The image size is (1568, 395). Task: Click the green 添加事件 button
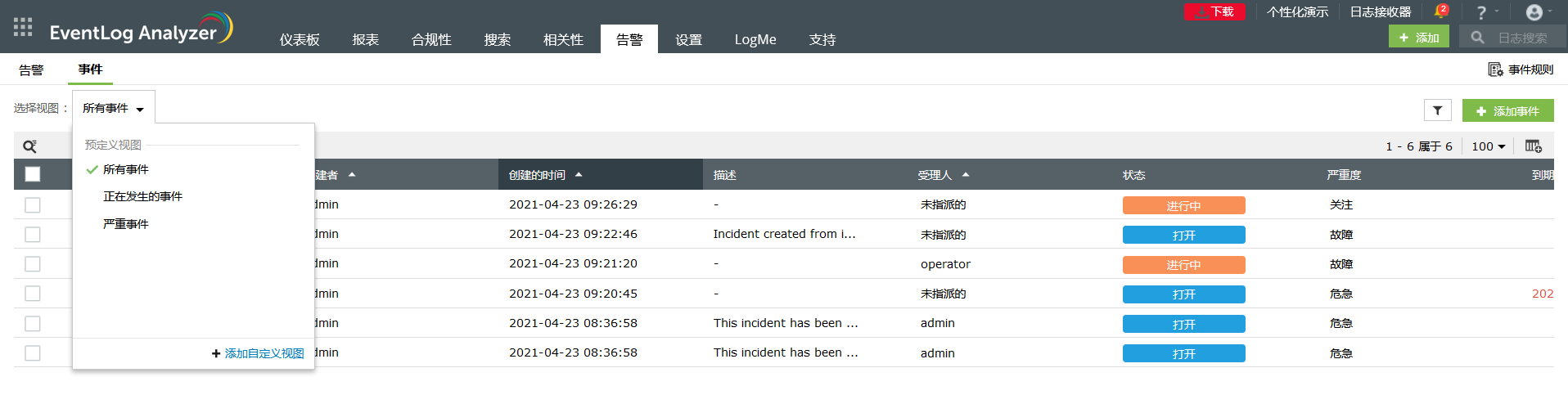click(1507, 111)
